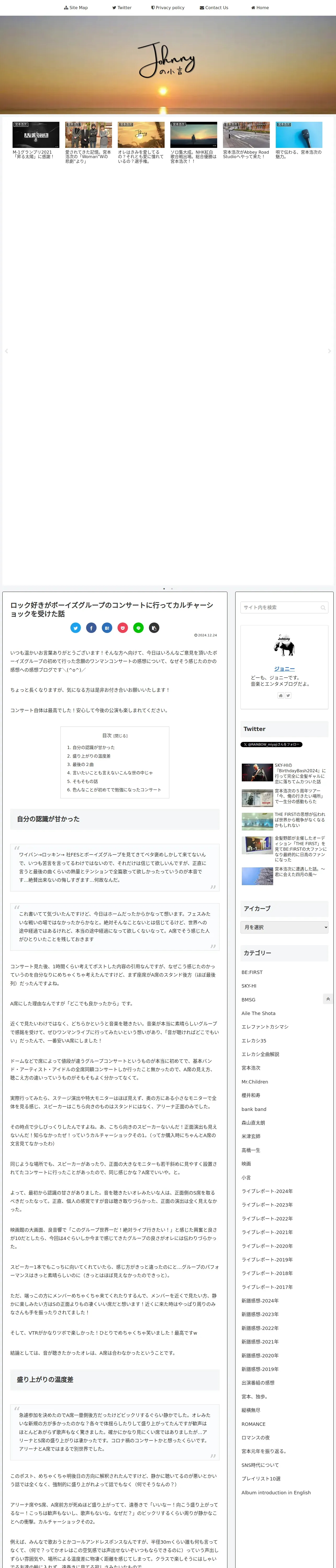Share article via Twitter icon
The height and width of the screenshot is (1568, 336).
(x=76, y=627)
